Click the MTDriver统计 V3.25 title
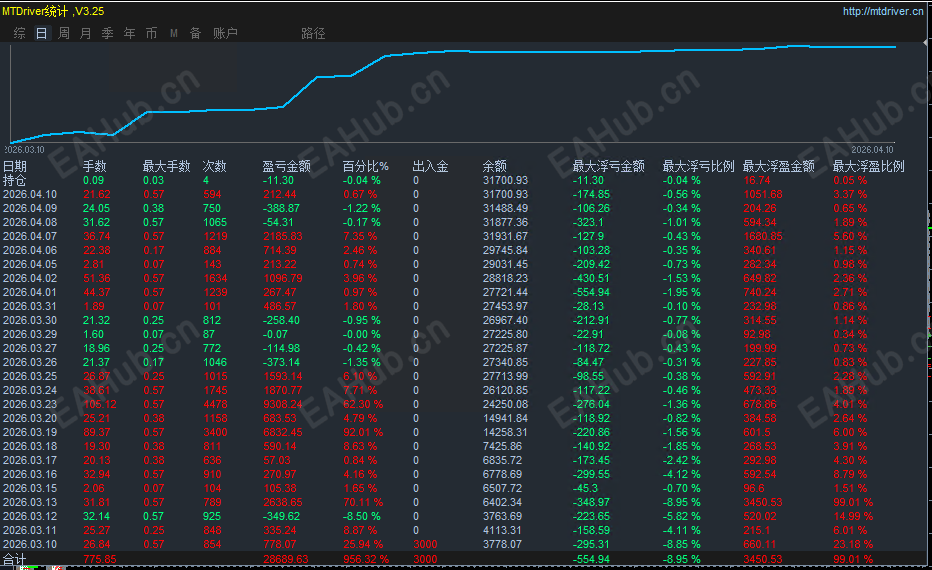932x570 pixels. (x=53, y=11)
